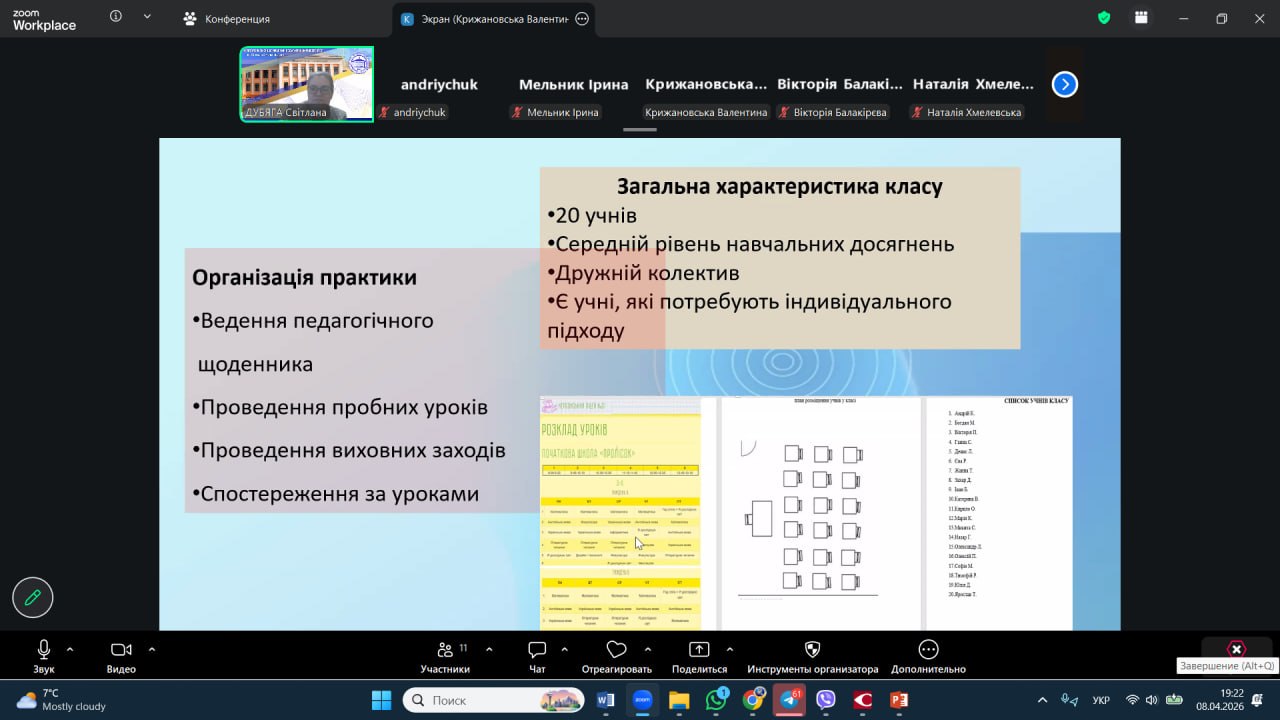Toggle the Видео camera on or off
The height and width of the screenshot is (720, 1280).
(x=121, y=650)
